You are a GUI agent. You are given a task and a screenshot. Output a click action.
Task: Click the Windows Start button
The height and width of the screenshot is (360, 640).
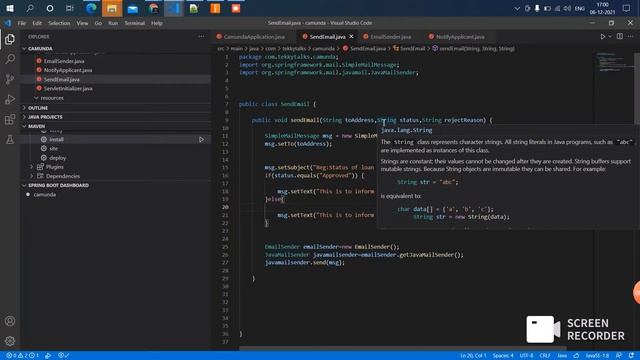[10, 8]
